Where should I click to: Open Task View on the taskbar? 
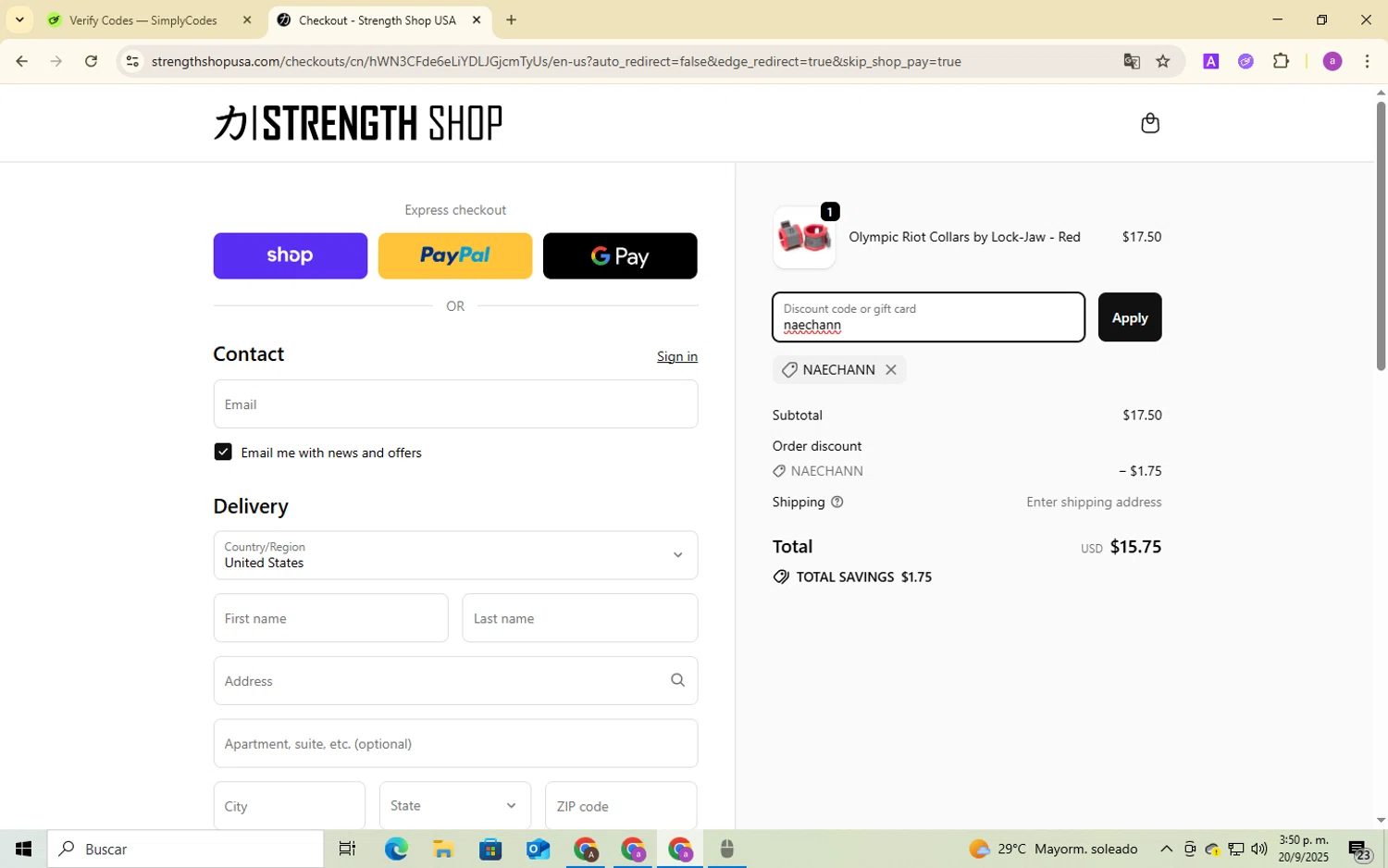[x=347, y=849]
